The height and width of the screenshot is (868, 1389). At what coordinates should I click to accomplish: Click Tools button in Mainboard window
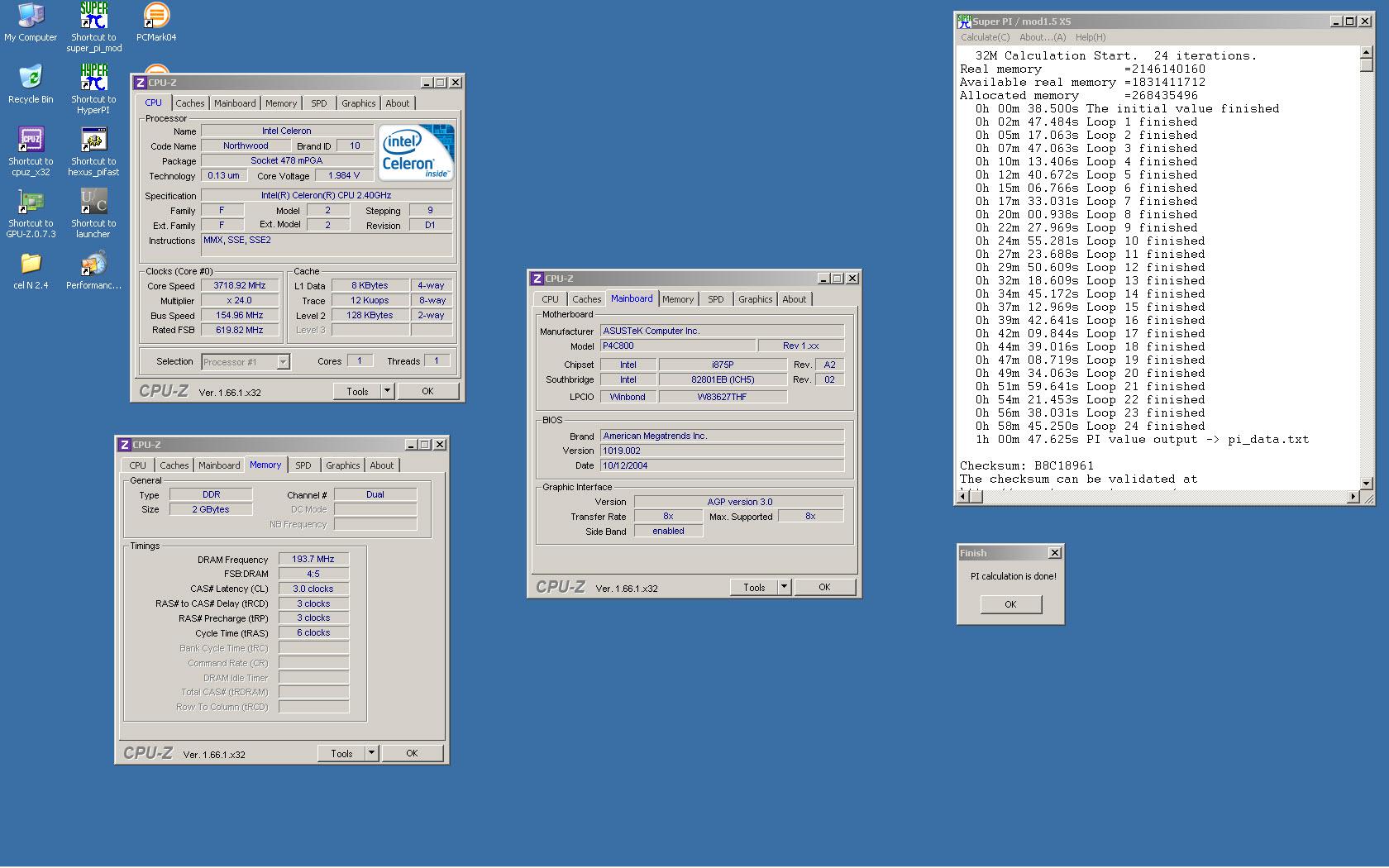click(x=754, y=587)
